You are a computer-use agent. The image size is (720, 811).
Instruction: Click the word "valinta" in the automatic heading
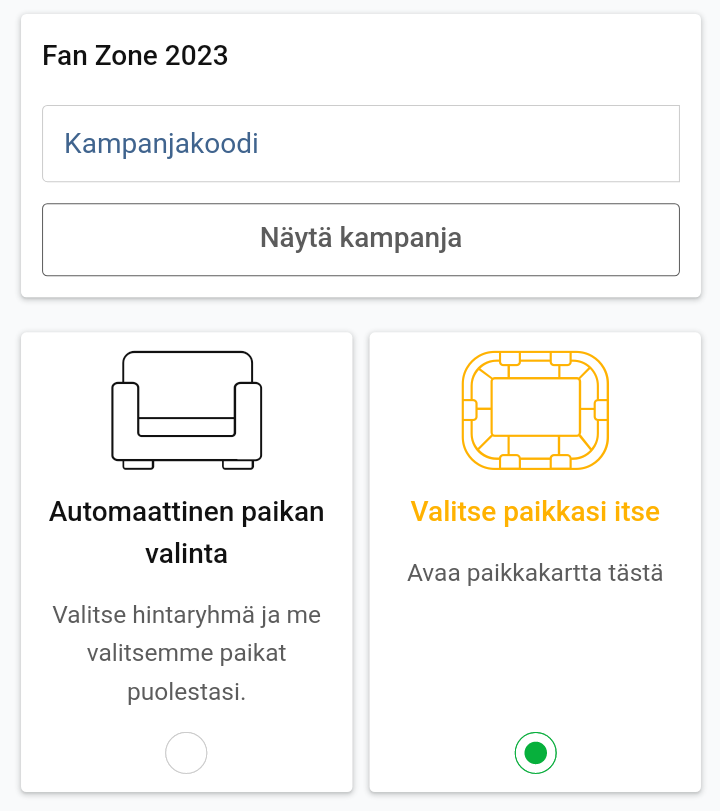(186, 553)
